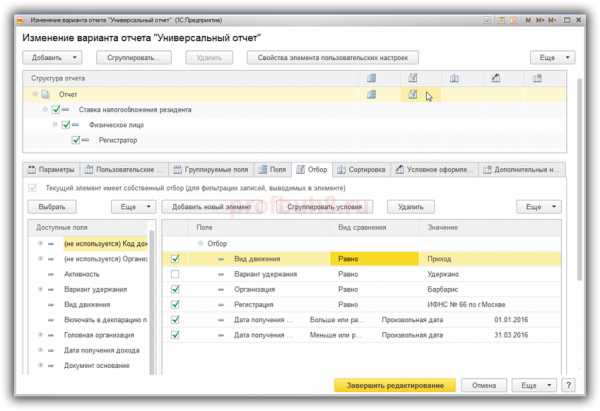
Task: Open the calculator from the title bar
Action: pos(502,20)
